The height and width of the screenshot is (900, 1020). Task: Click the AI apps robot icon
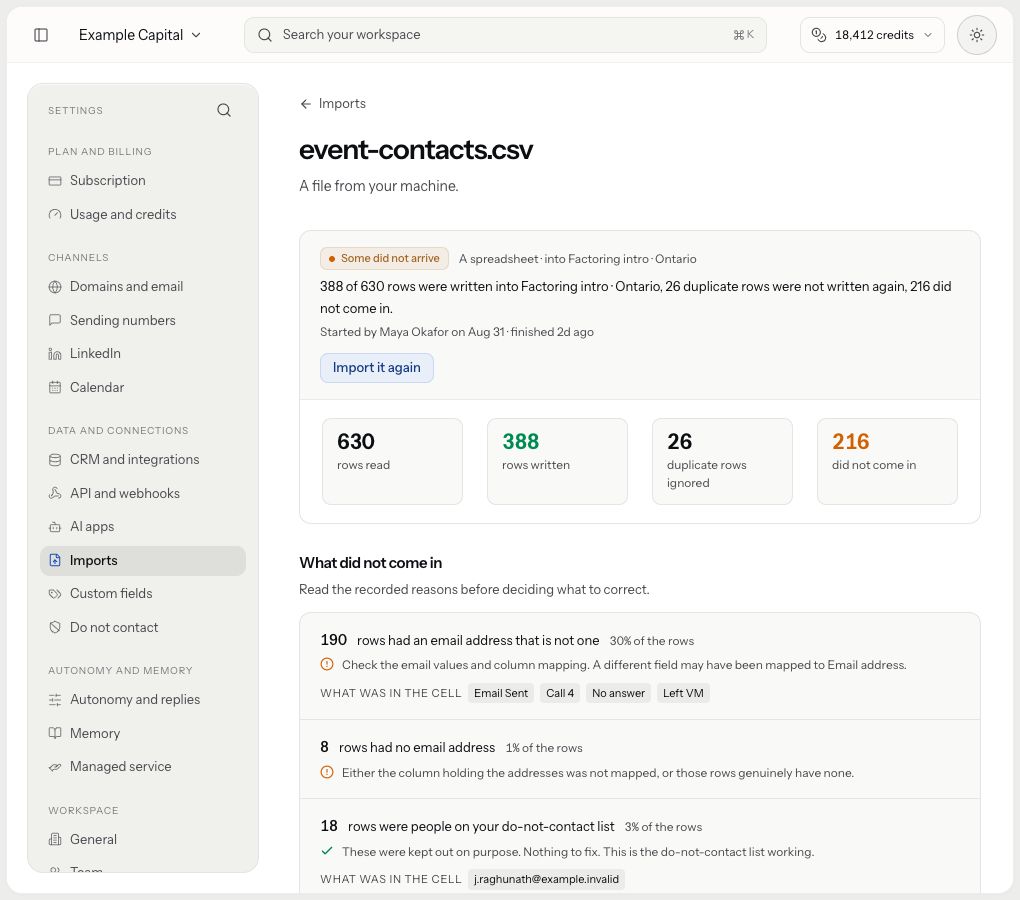pos(55,527)
